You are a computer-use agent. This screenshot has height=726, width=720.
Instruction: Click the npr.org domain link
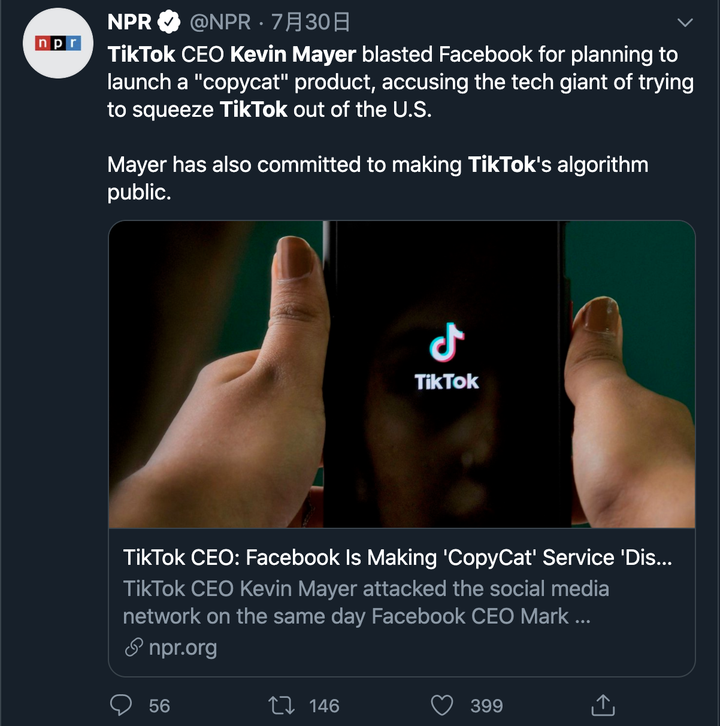coord(182,648)
